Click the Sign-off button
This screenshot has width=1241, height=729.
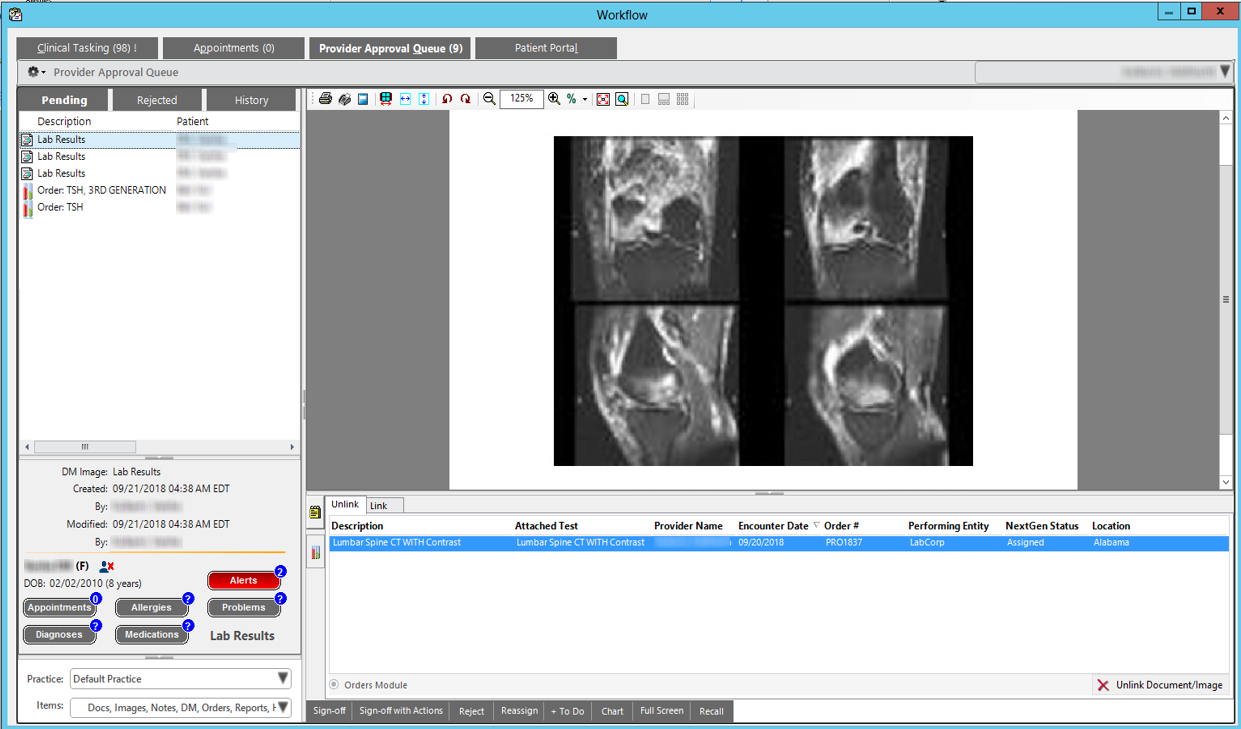point(329,711)
